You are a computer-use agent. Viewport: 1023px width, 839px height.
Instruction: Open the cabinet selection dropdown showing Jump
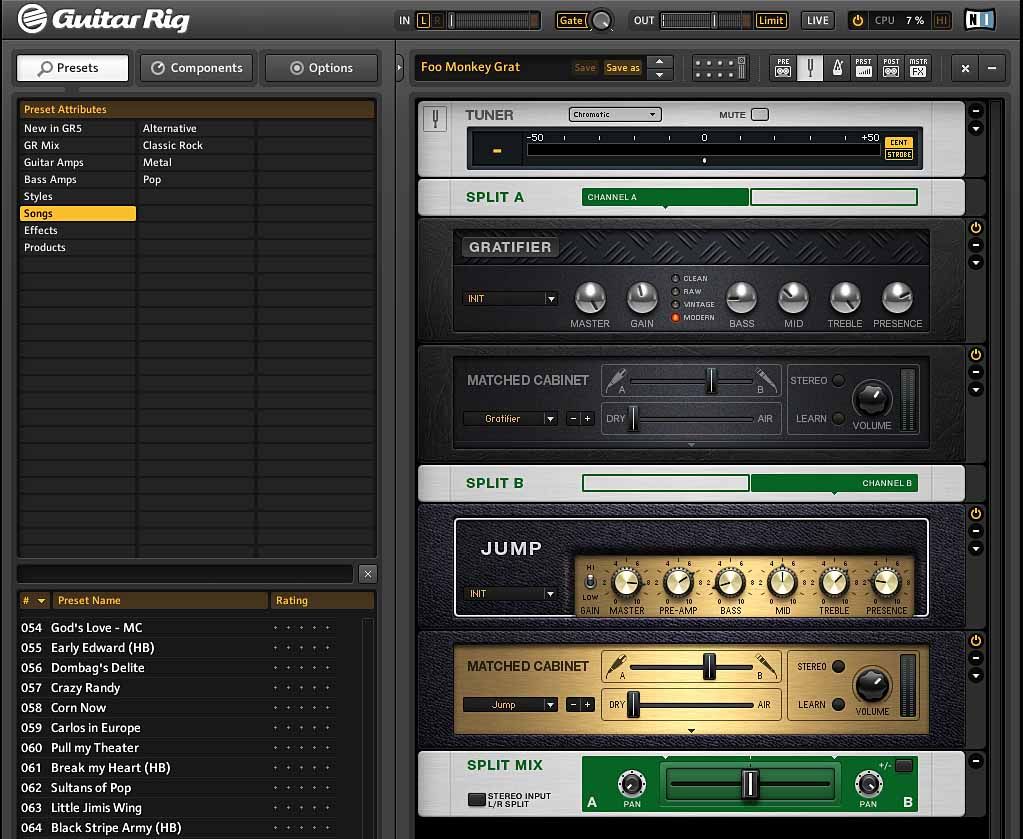(509, 704)
